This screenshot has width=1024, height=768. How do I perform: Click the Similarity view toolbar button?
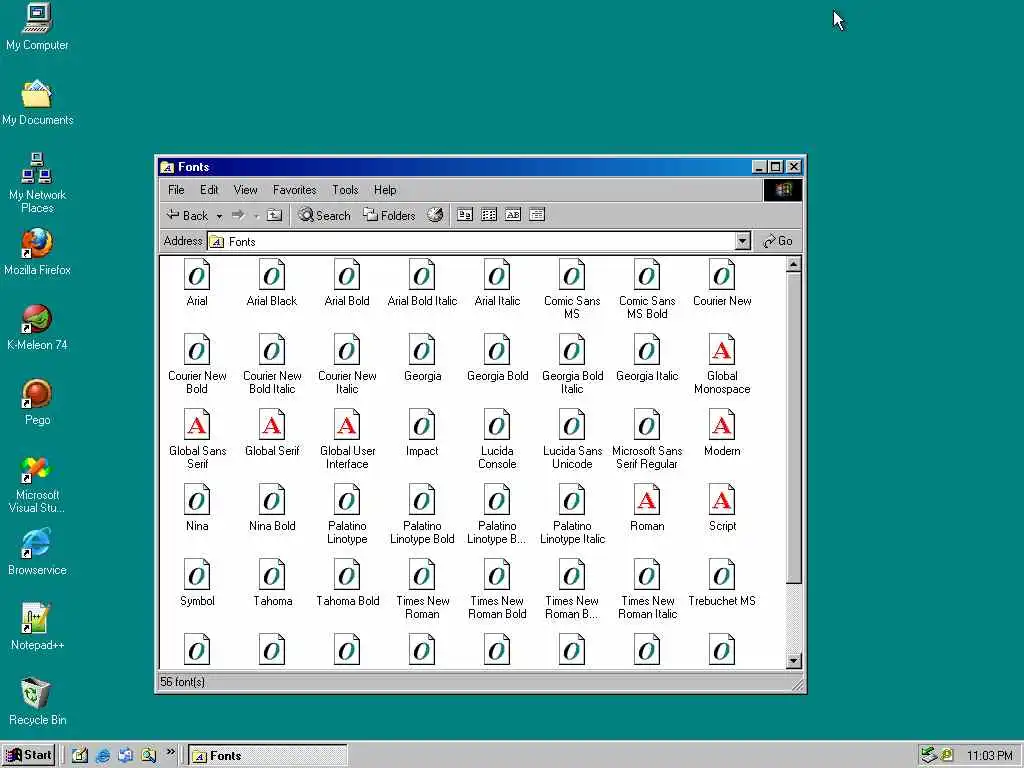513,215
